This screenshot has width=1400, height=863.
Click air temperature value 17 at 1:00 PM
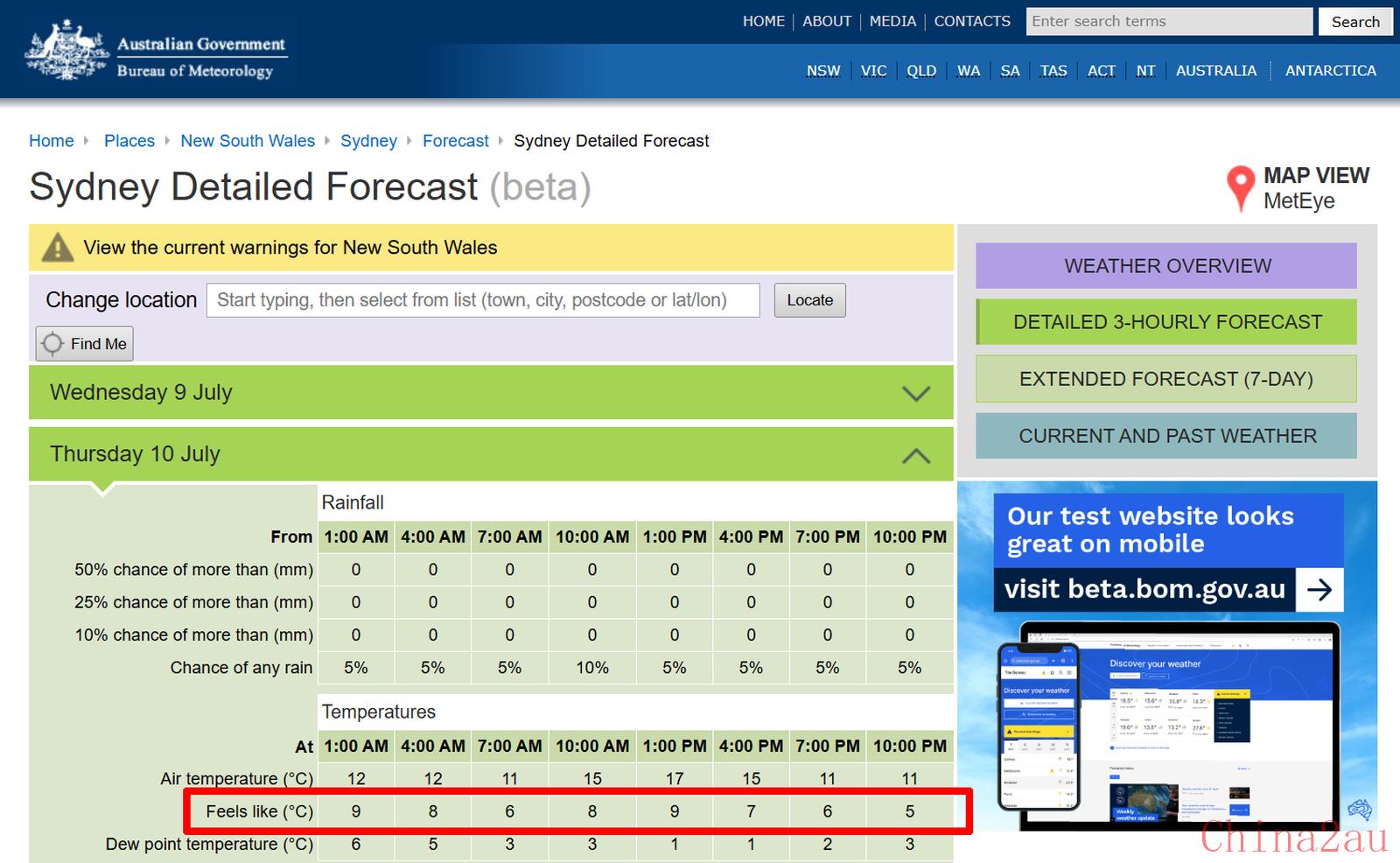pos(675,779)
